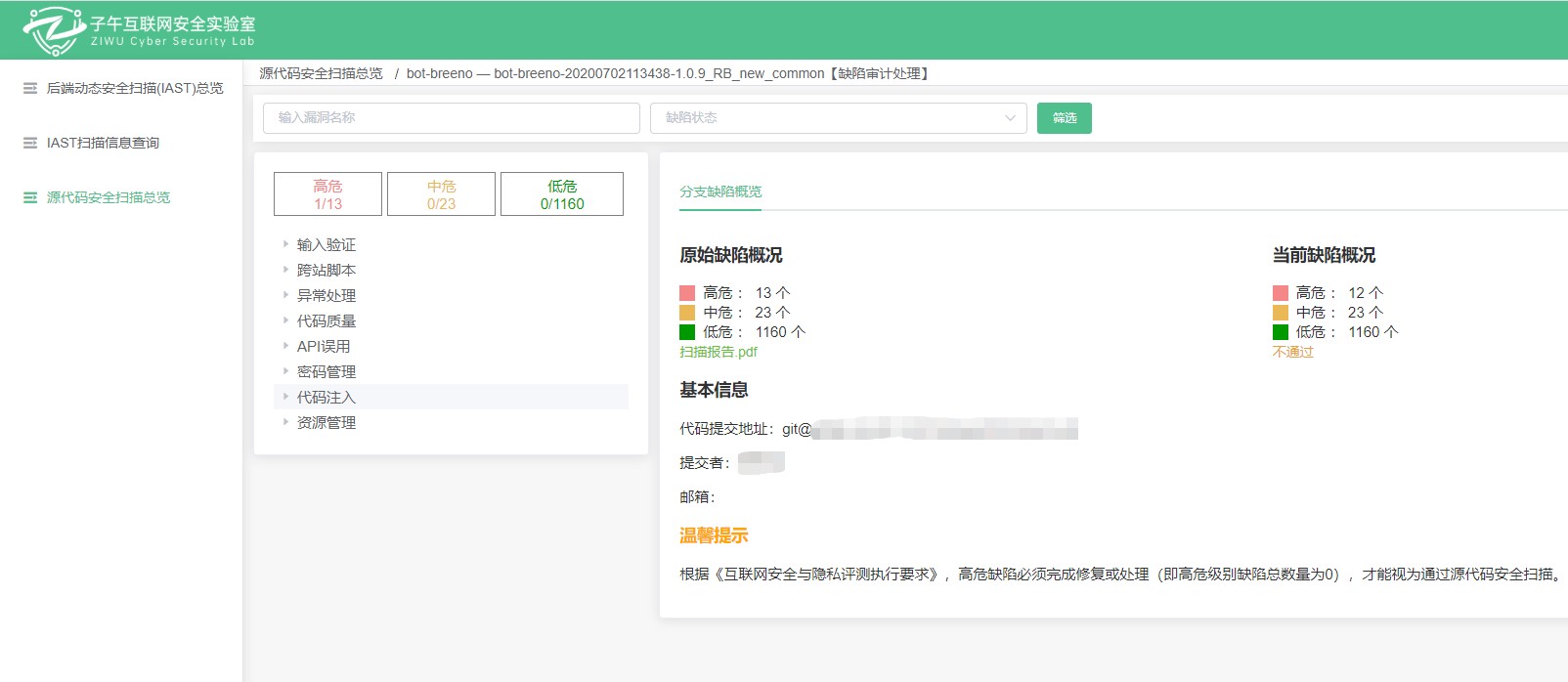This screenshot has height=682, width=1568.
Task: Click the list icon beside IAST扫描信息查询
Action: 30,143
